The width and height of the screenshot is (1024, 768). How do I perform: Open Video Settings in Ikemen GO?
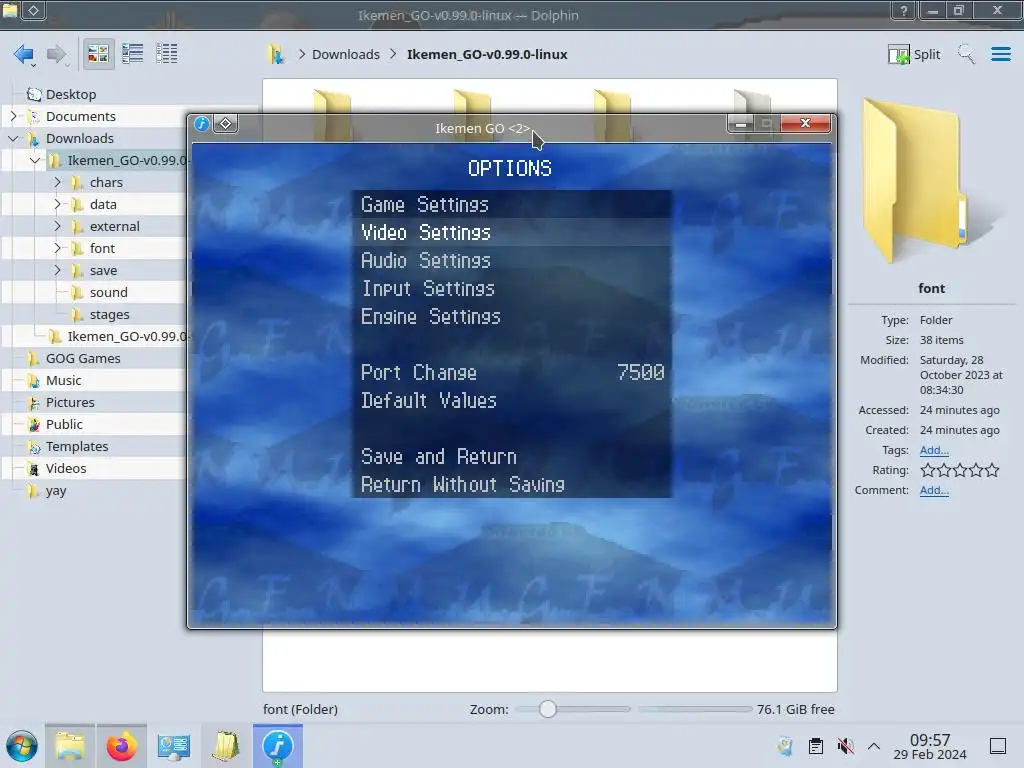coord(512,232)
